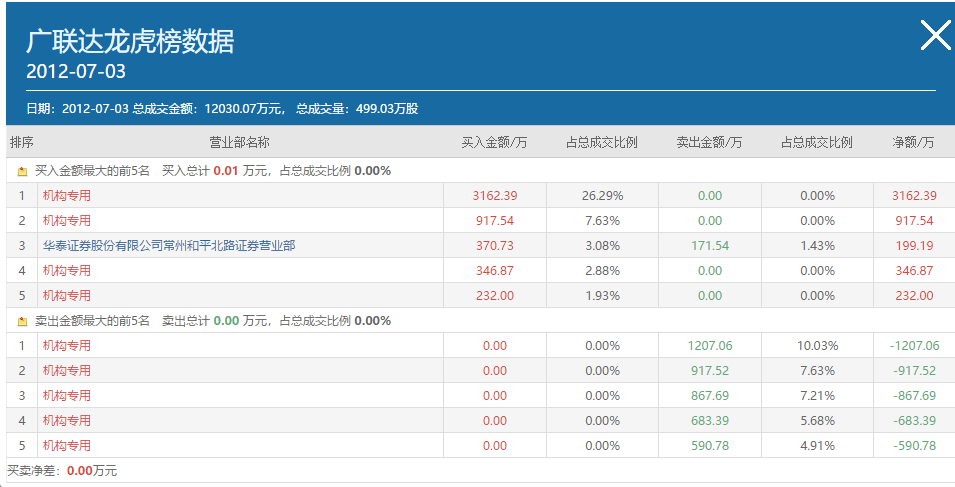Open 机构专用 link in sell rank 5 row
The width and height of the screenshot is (955, 487).
pyautogui.click(x=66, y=445)
